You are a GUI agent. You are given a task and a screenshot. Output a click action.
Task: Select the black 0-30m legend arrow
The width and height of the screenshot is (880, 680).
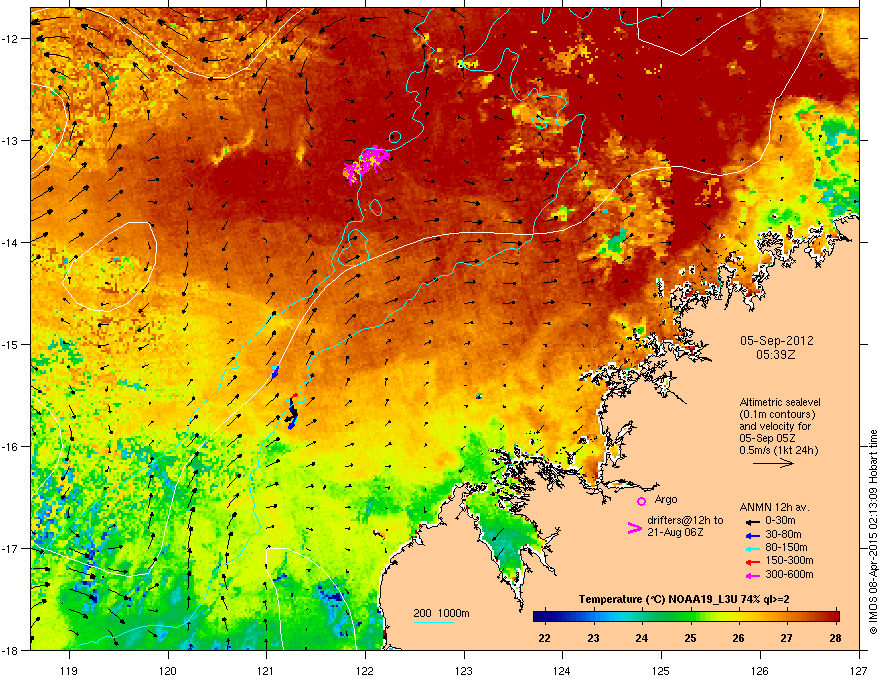pyautogui.click(x=753, y=522)
